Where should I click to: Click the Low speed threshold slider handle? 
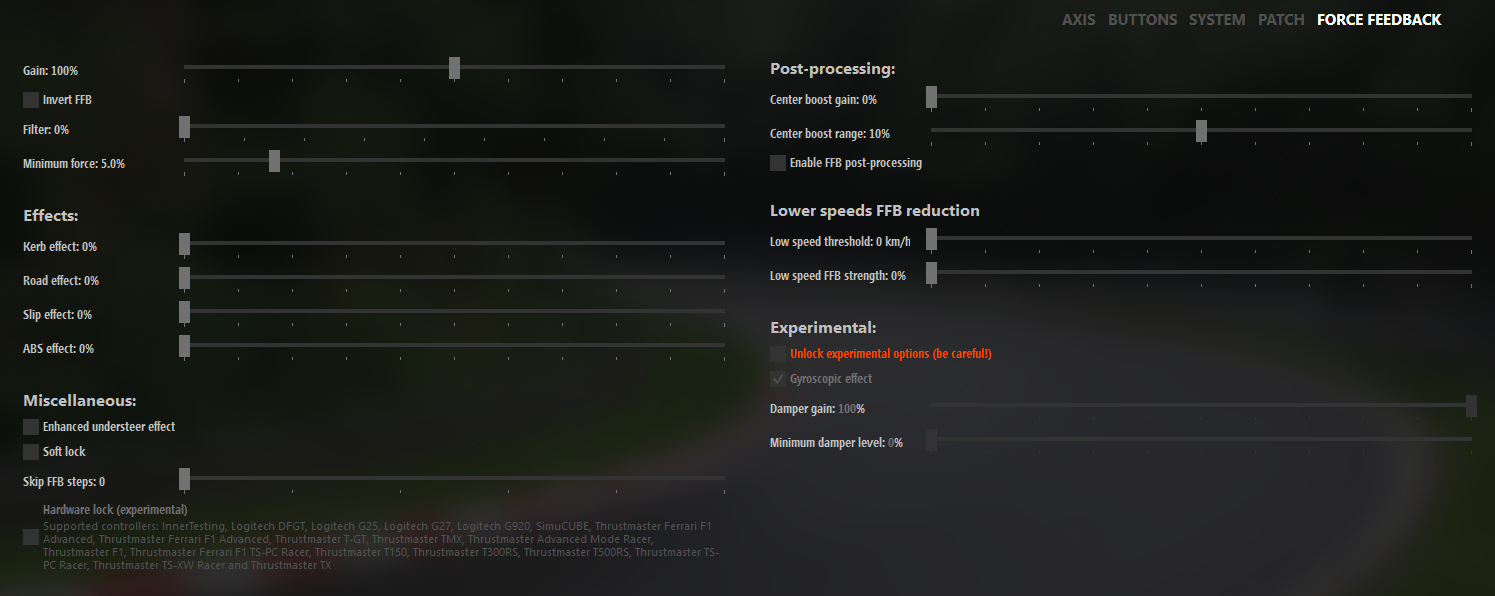pos(931,239)
